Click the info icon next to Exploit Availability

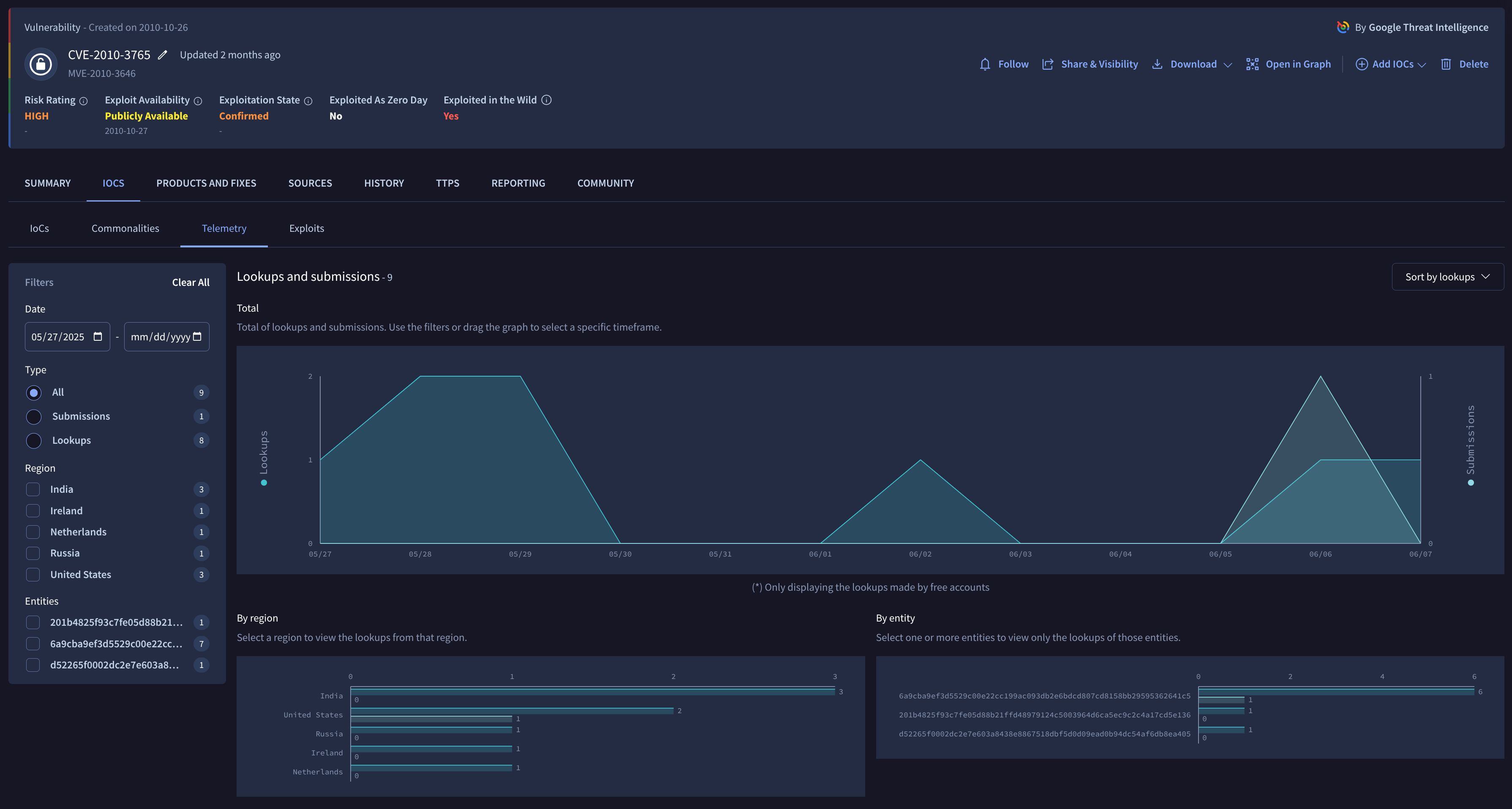point(198,101)
